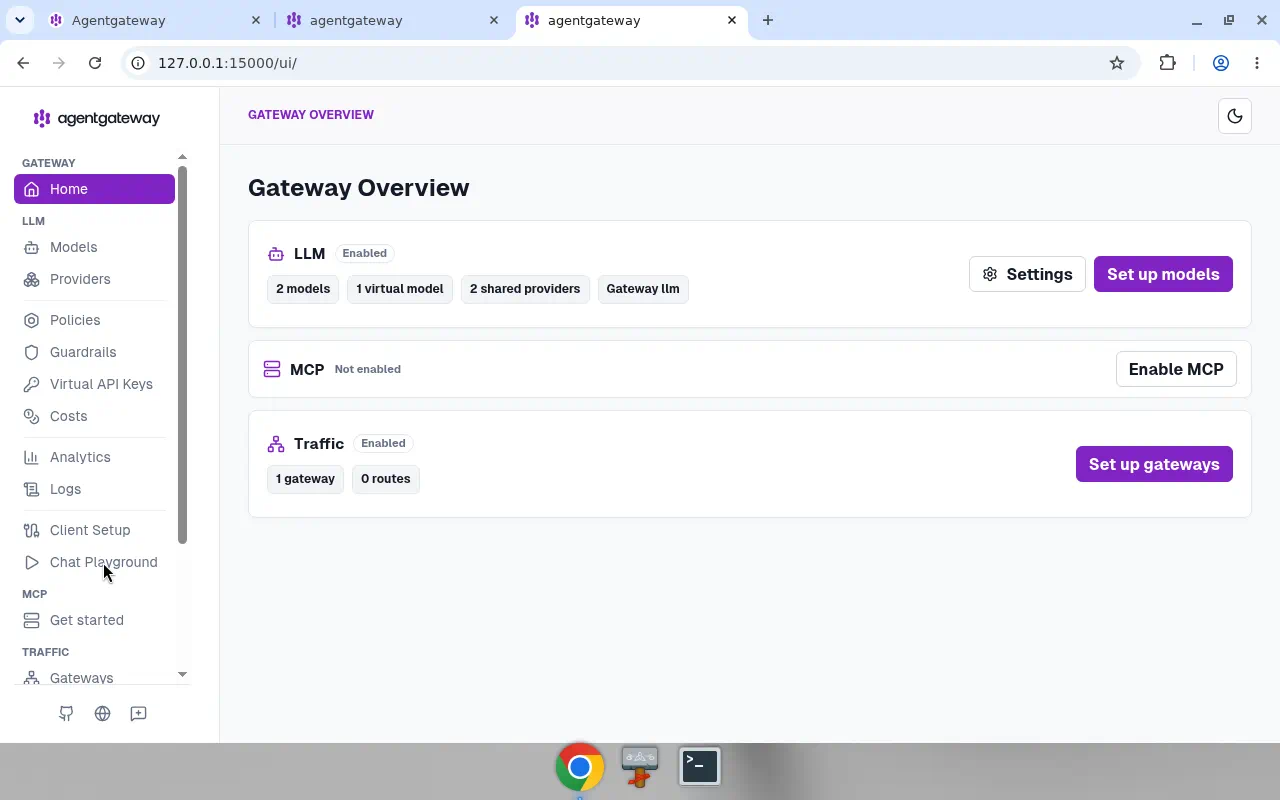Launch the hammer app icon in the taskbar
This screenshot has height=800, width=1280.
click(640, 767)
